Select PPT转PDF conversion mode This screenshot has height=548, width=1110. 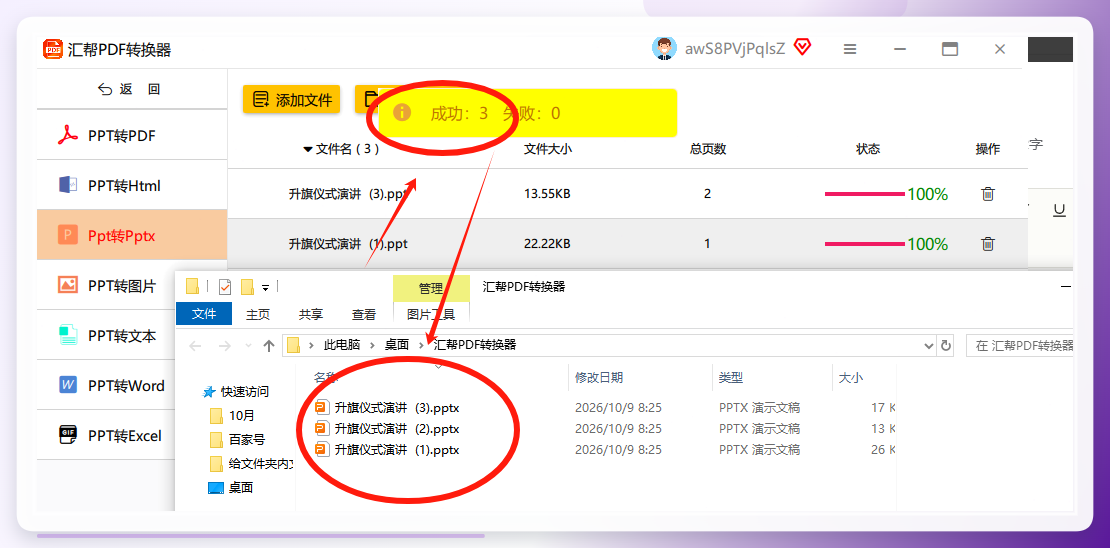(132, 135)
